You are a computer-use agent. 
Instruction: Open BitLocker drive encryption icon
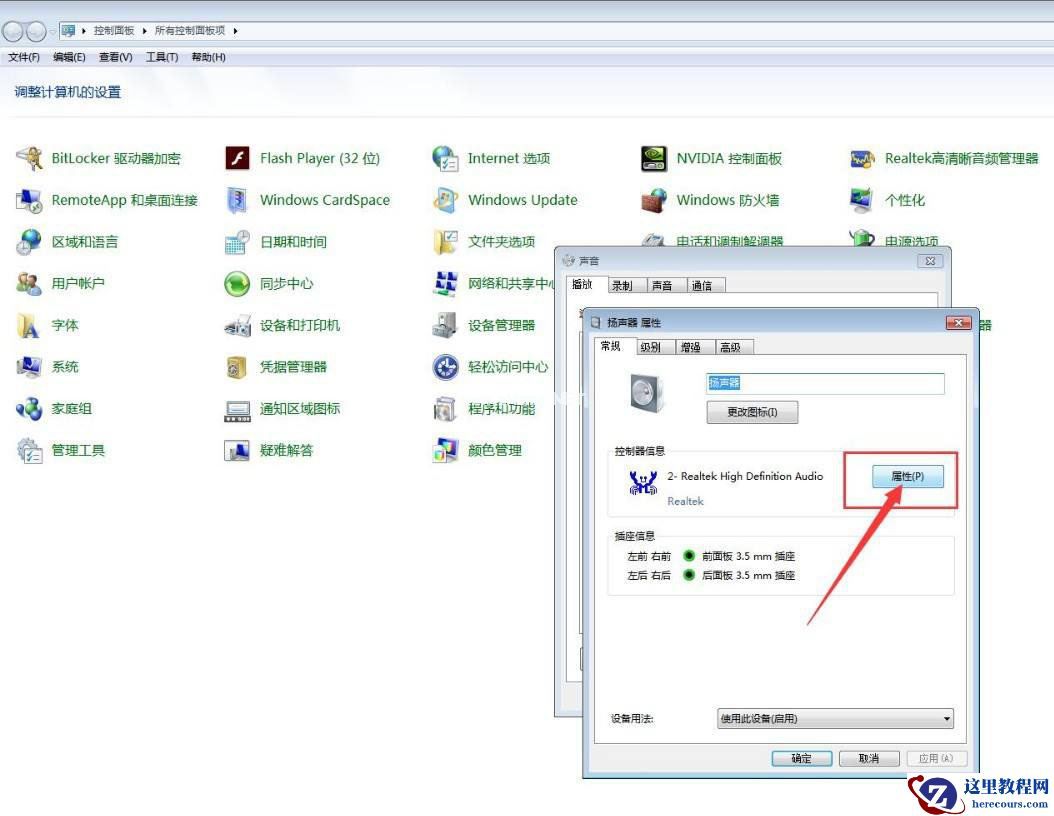30,159
